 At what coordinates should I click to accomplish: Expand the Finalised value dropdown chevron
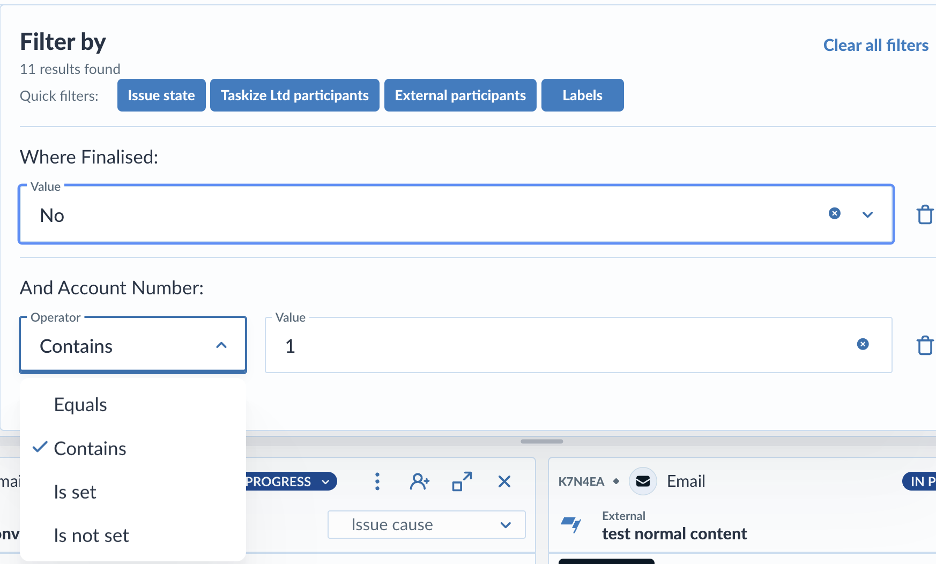point(867,214)
